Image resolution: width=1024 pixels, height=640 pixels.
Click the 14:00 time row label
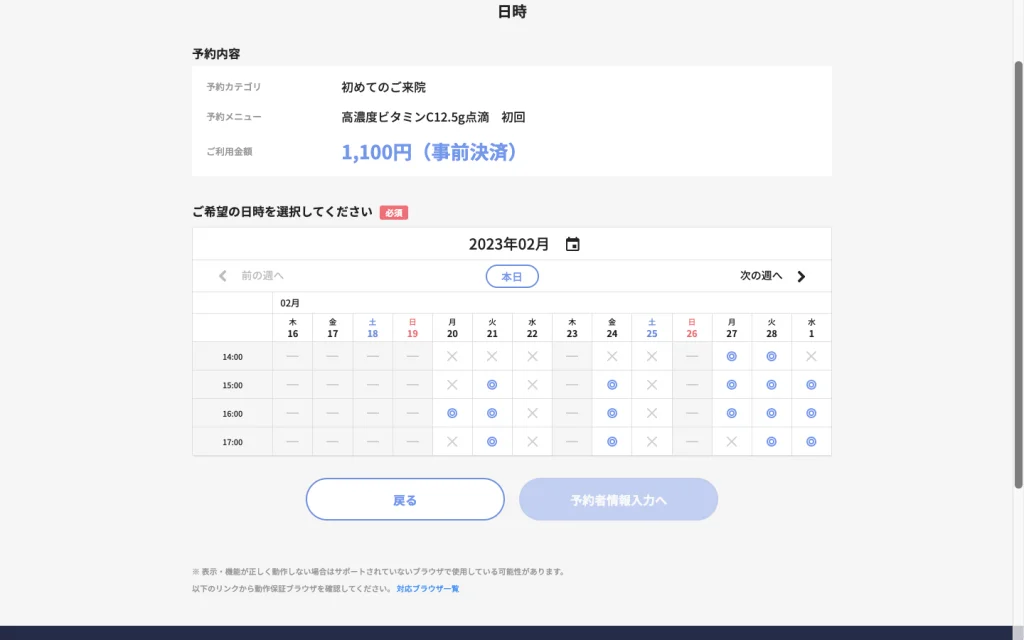232,357
